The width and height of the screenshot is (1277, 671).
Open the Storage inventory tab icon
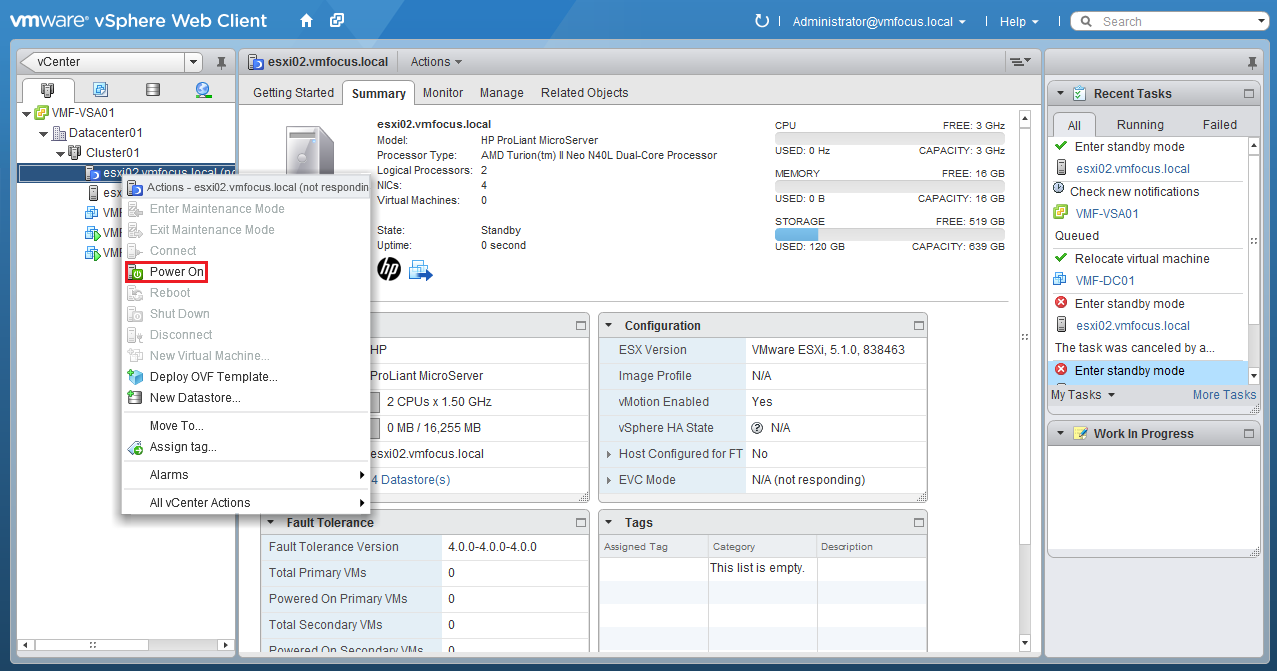tap(152, 90)
